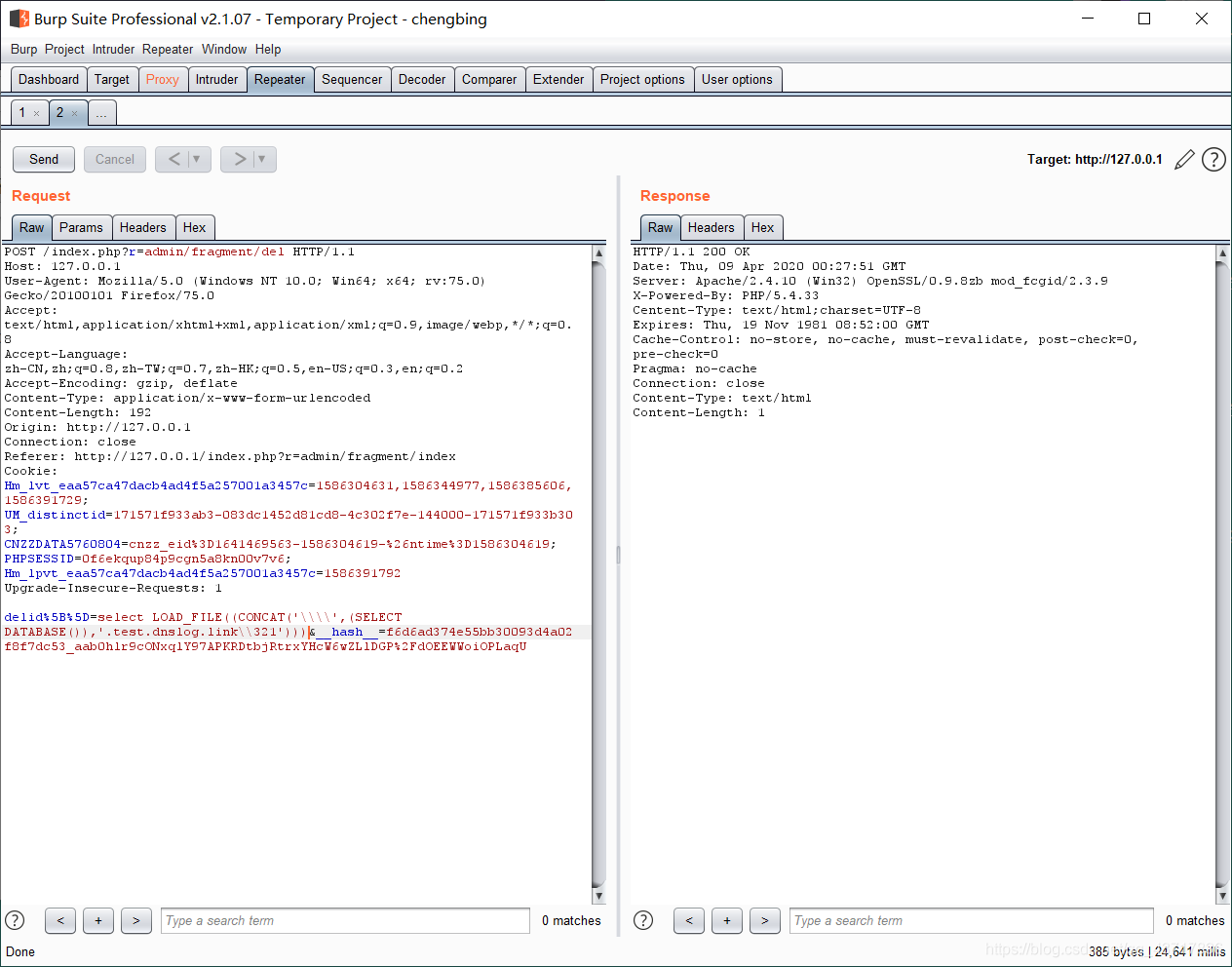Click request scrollbar up arrow
This screenshot has width=1232, height=967.
(598, 252)
